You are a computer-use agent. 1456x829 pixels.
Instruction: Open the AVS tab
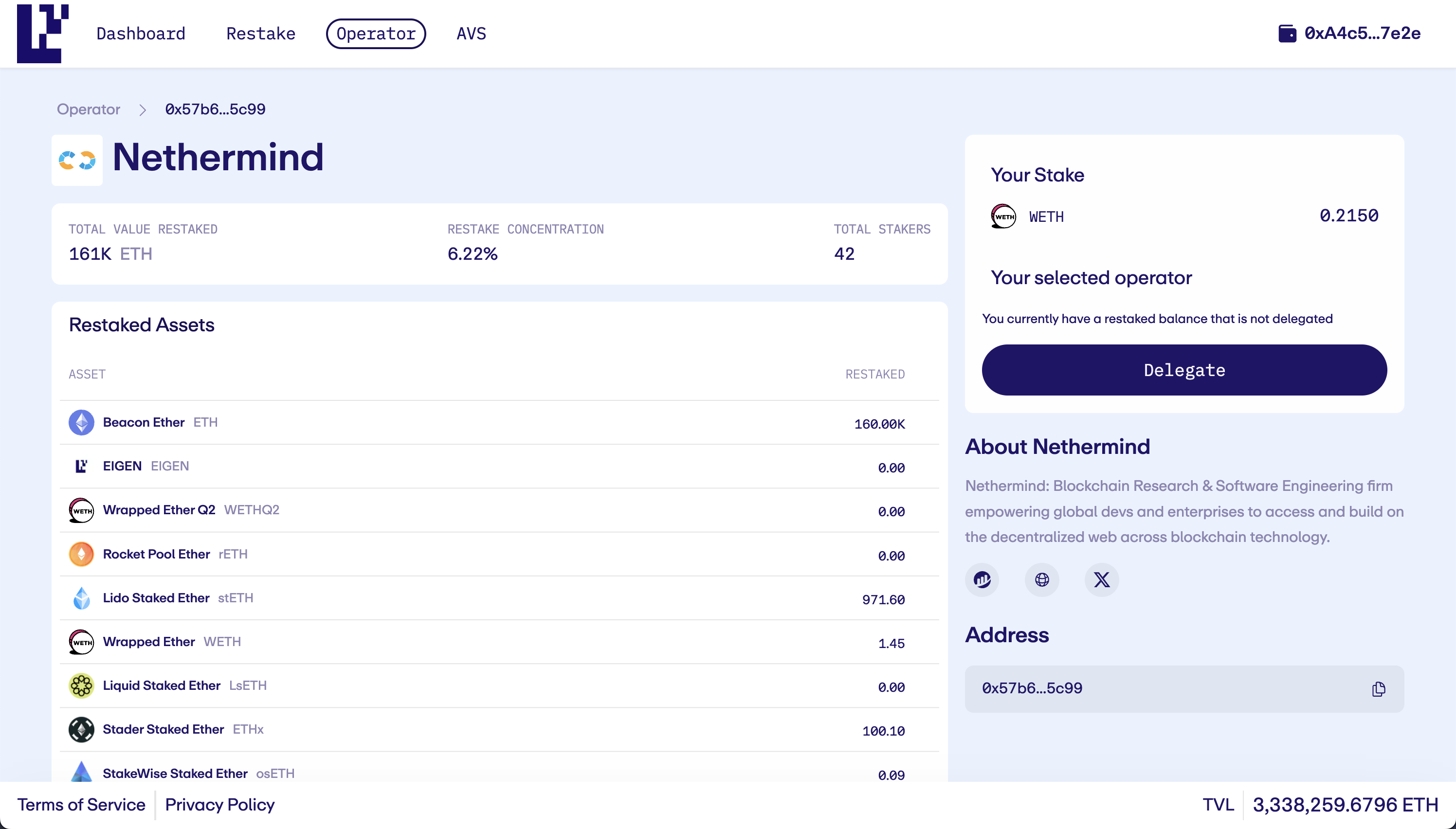471,34
